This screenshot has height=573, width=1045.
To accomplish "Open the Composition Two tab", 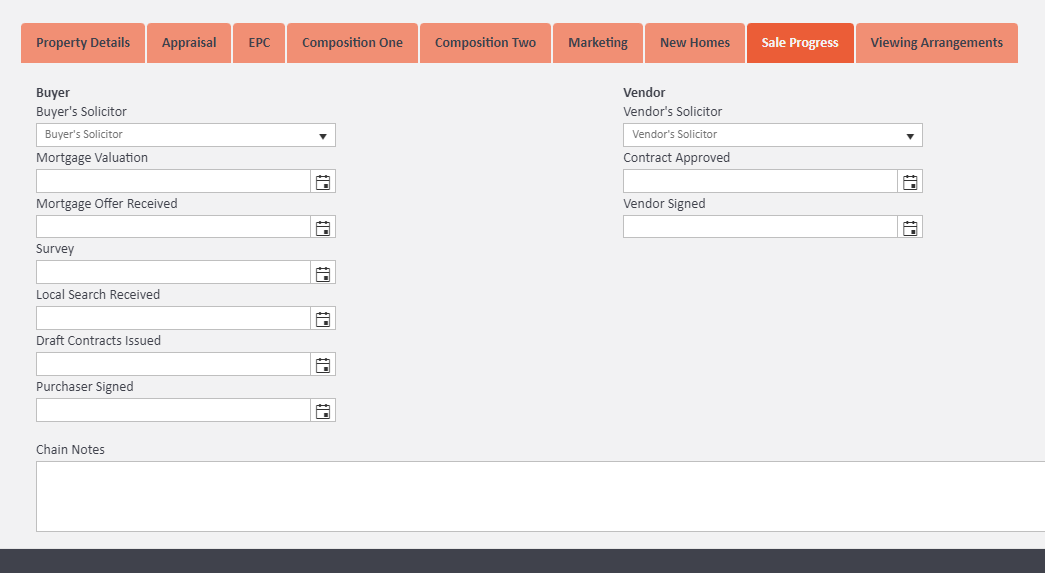I will pyautogui.click(x=485, y=43).
